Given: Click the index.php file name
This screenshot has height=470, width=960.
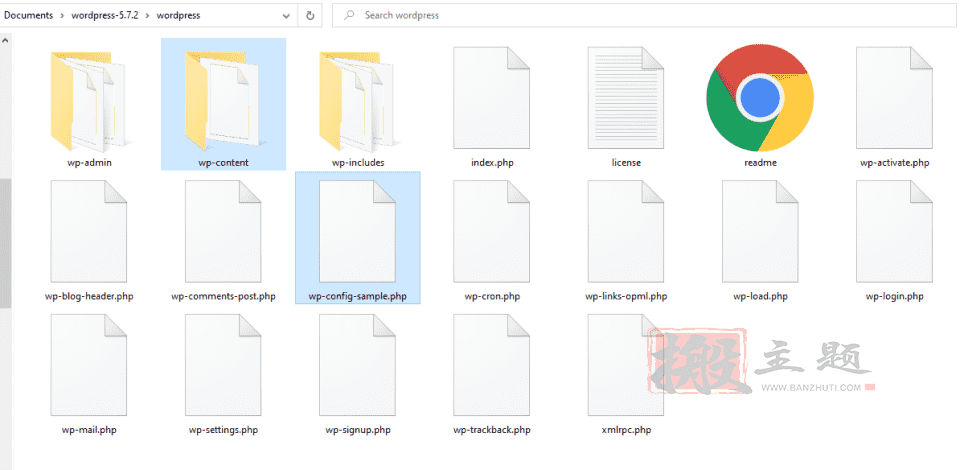Looking at the screenshot, I should (x=492, y=163).
